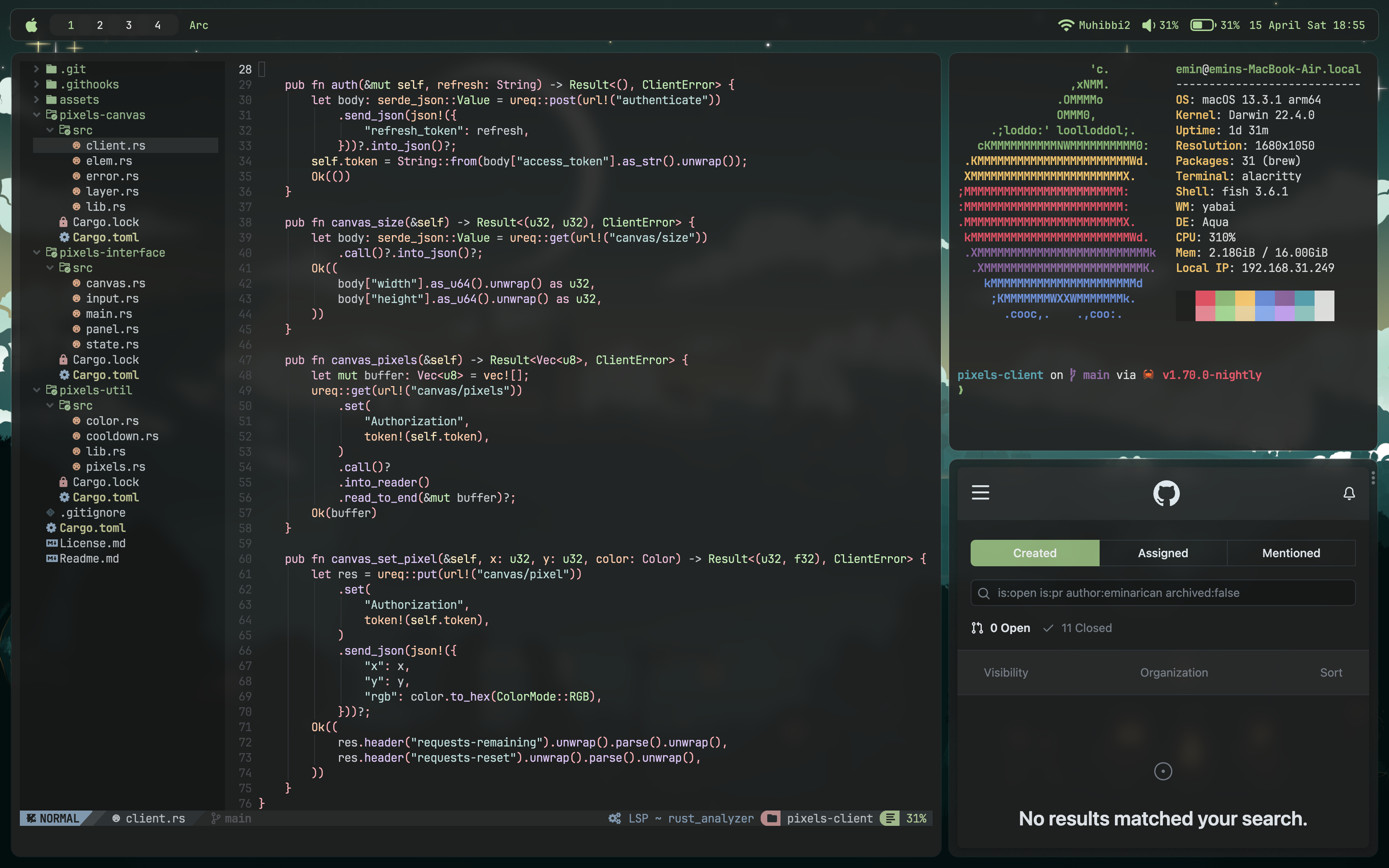Collapse the pixels-interface folder chevron
The image size is (1389, 868).
coord(37,253)
